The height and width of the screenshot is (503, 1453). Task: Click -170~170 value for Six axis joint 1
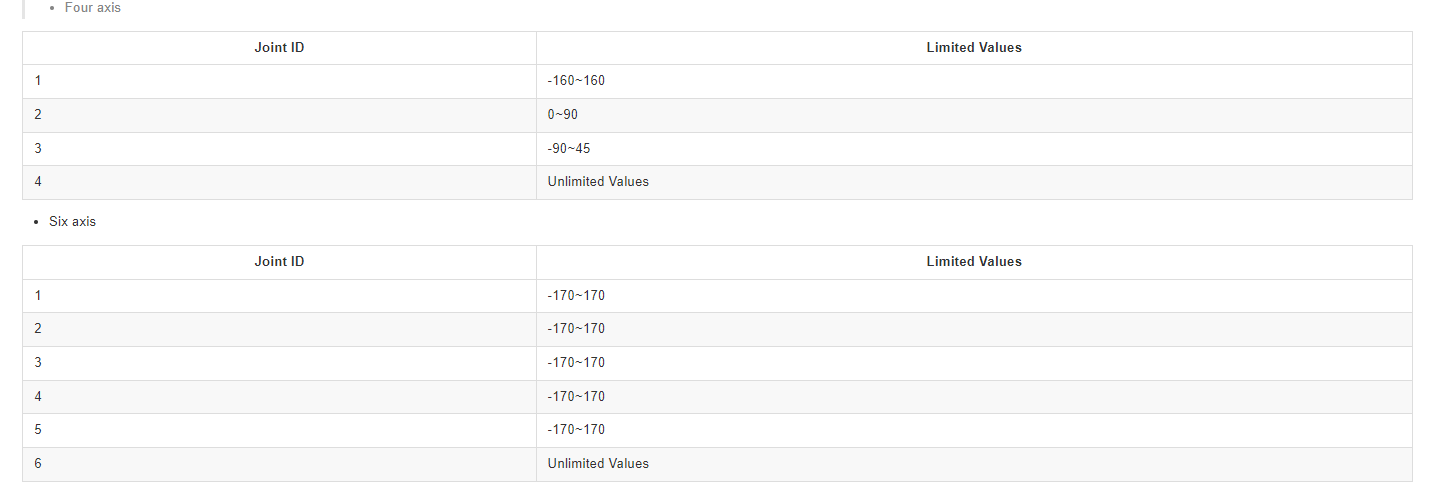point(576,296)
